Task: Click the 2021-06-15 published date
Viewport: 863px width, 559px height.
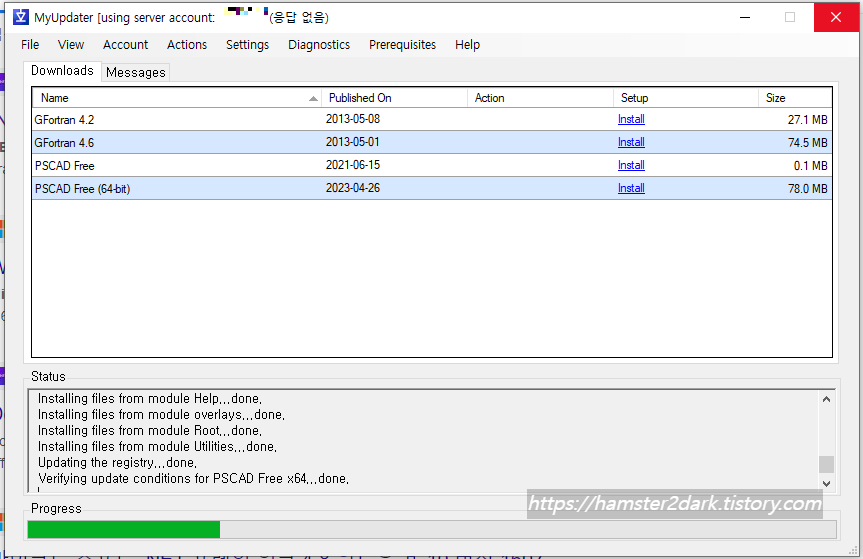Action: click(x=353, y=166)
